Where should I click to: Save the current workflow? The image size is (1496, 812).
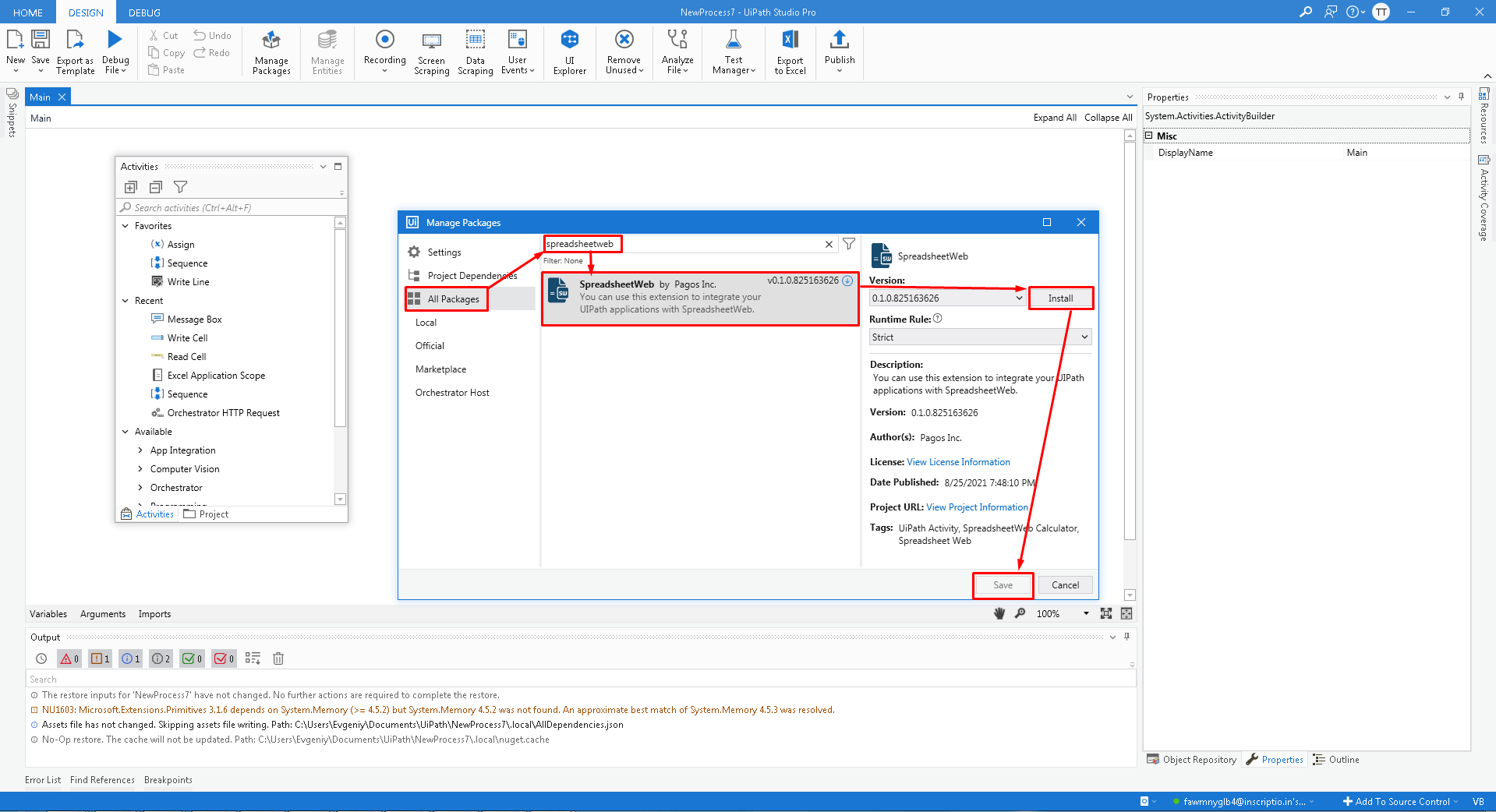tap(41, 52)
